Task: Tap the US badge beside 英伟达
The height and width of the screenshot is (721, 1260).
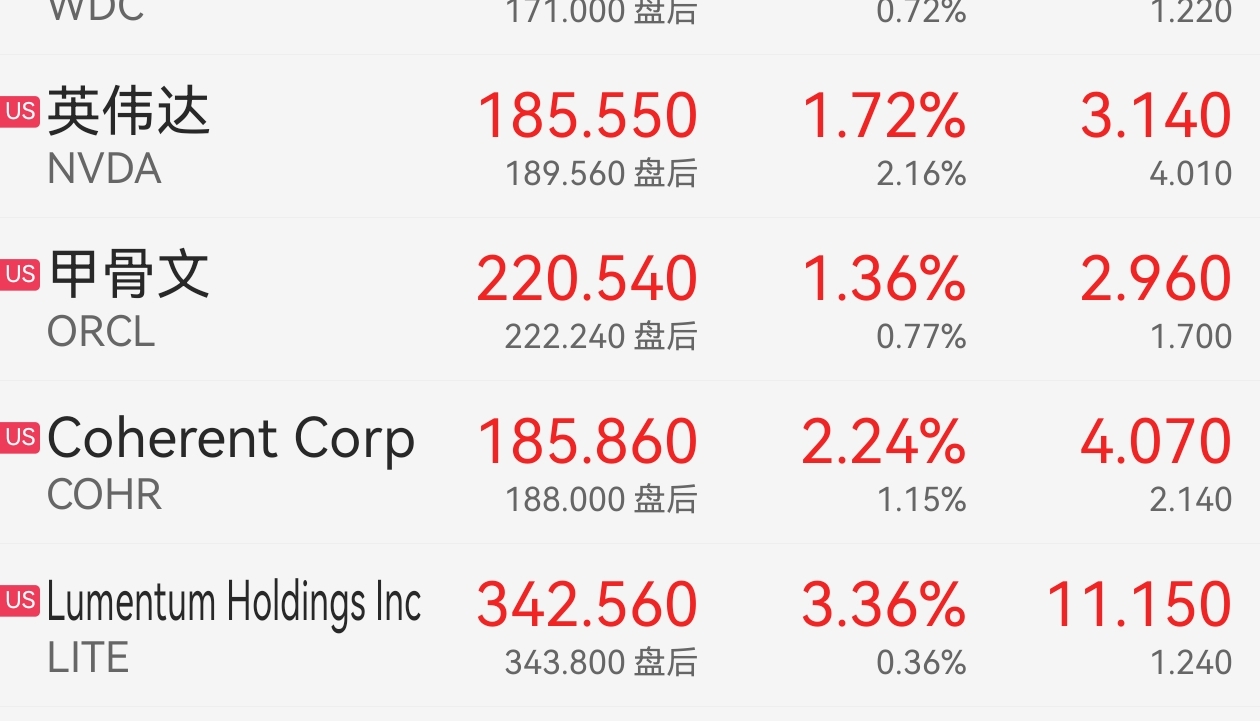Action: click(19, 111)
